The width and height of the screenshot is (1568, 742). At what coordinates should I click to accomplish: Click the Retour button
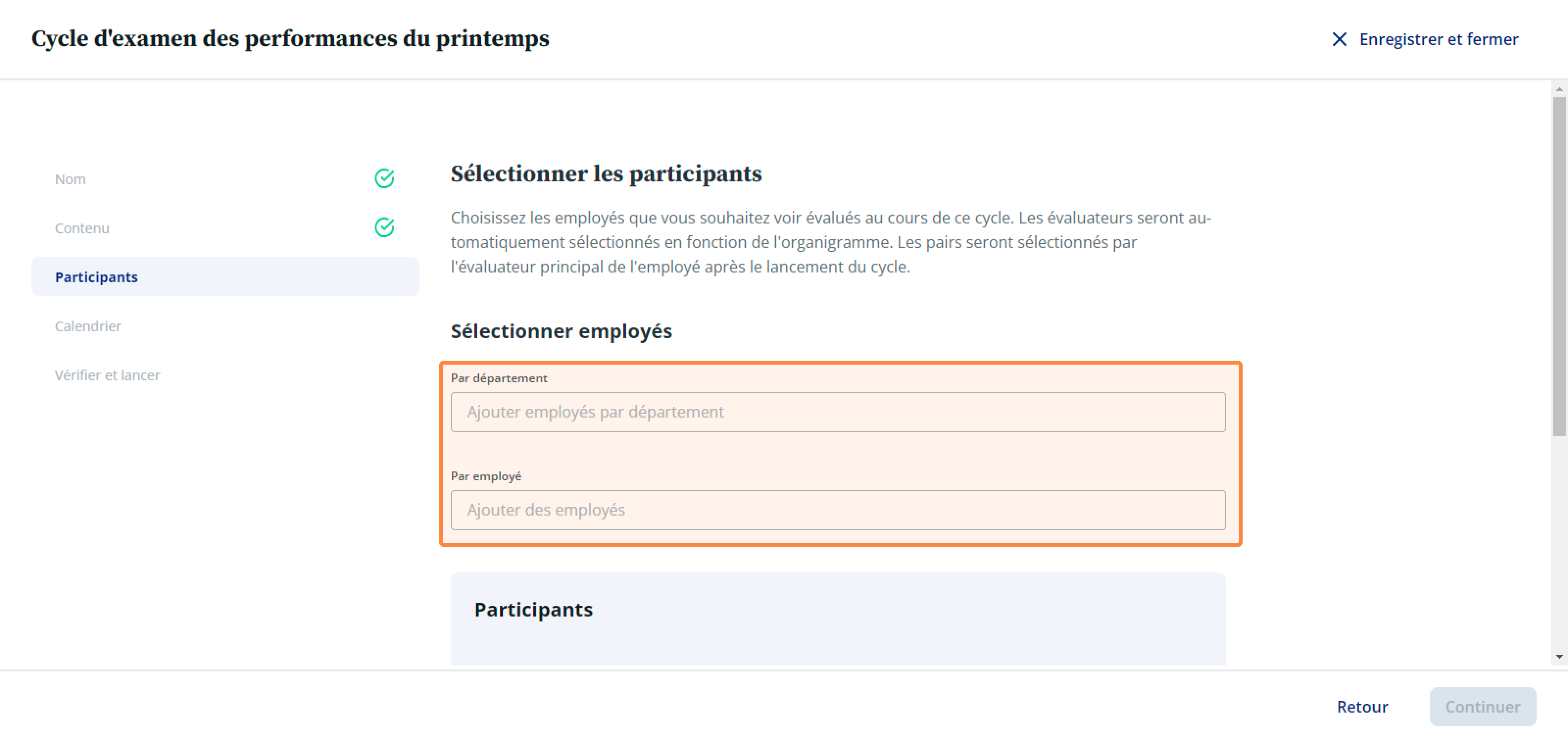tap(1362, 707)
